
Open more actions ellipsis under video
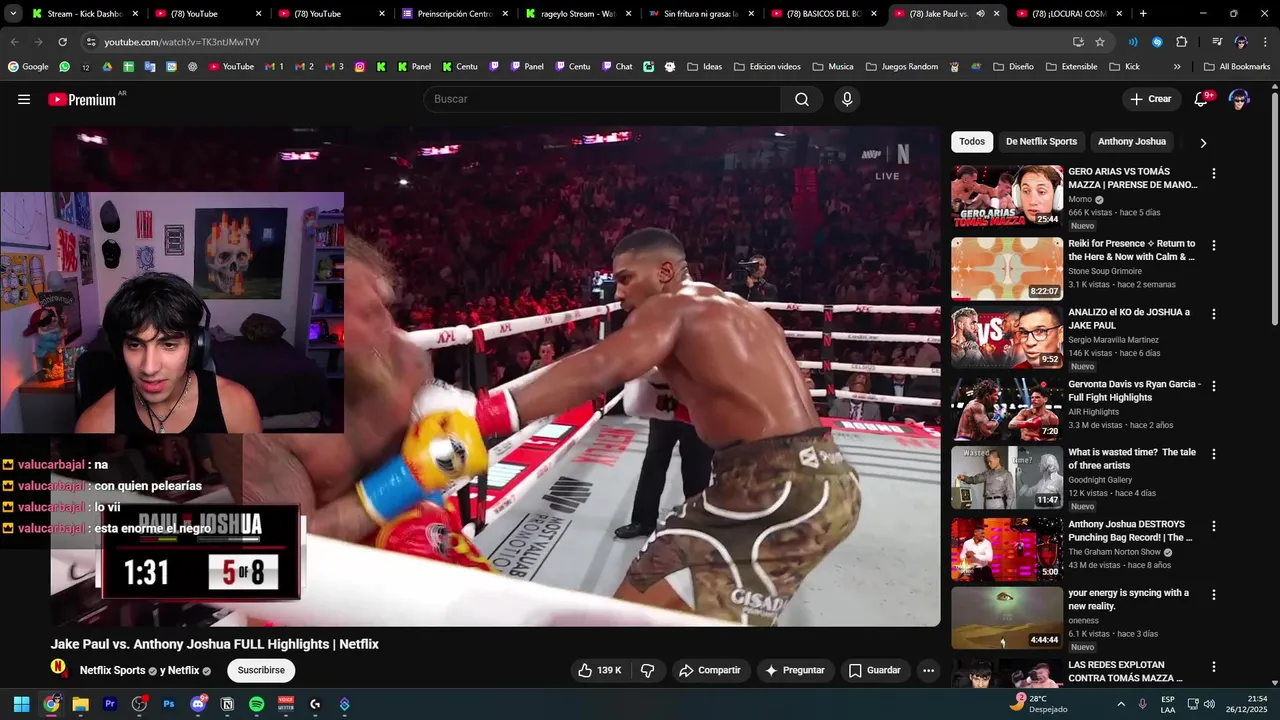[928, 670]
